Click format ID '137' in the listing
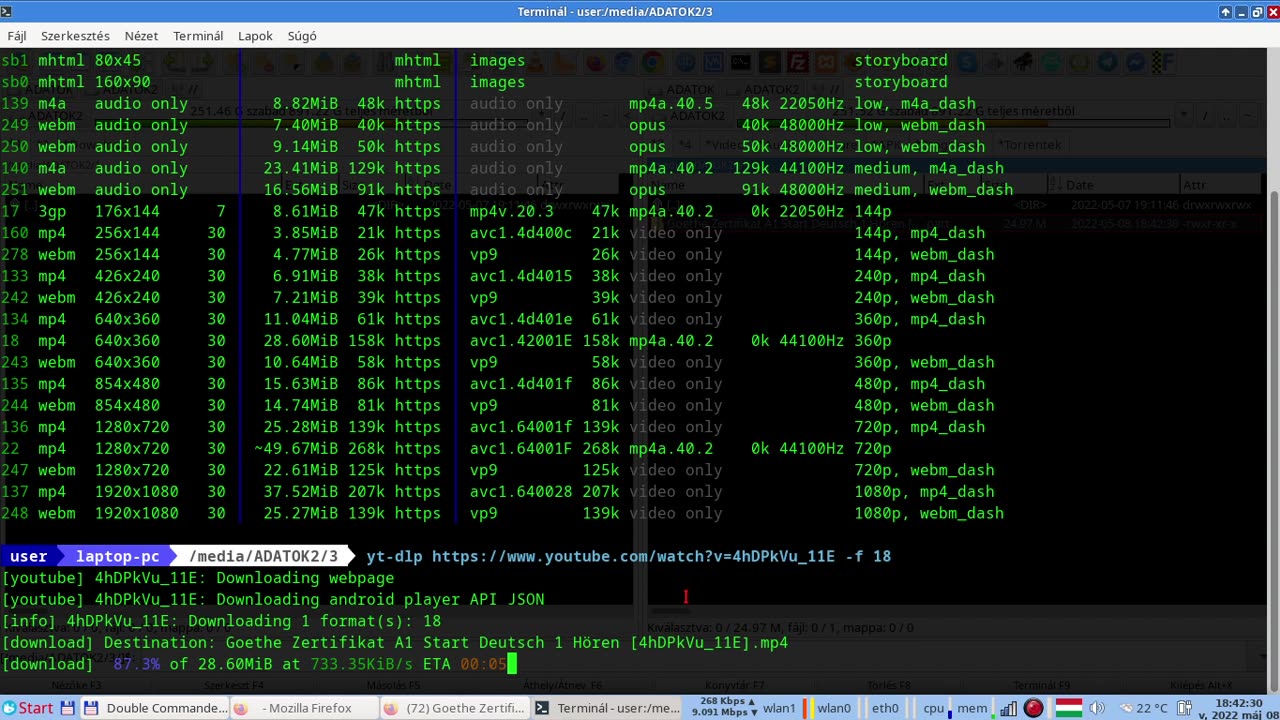The height and width of the screenshot is (720, 1280). click(14, 492)
